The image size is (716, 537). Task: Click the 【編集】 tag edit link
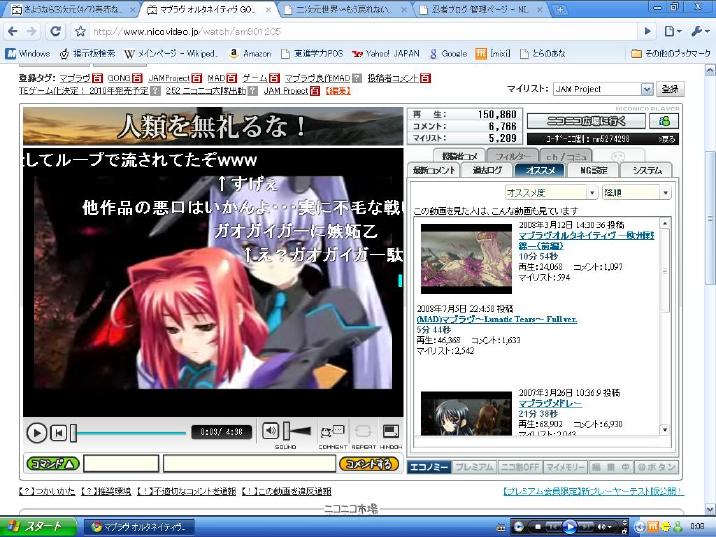click(337, 91)
